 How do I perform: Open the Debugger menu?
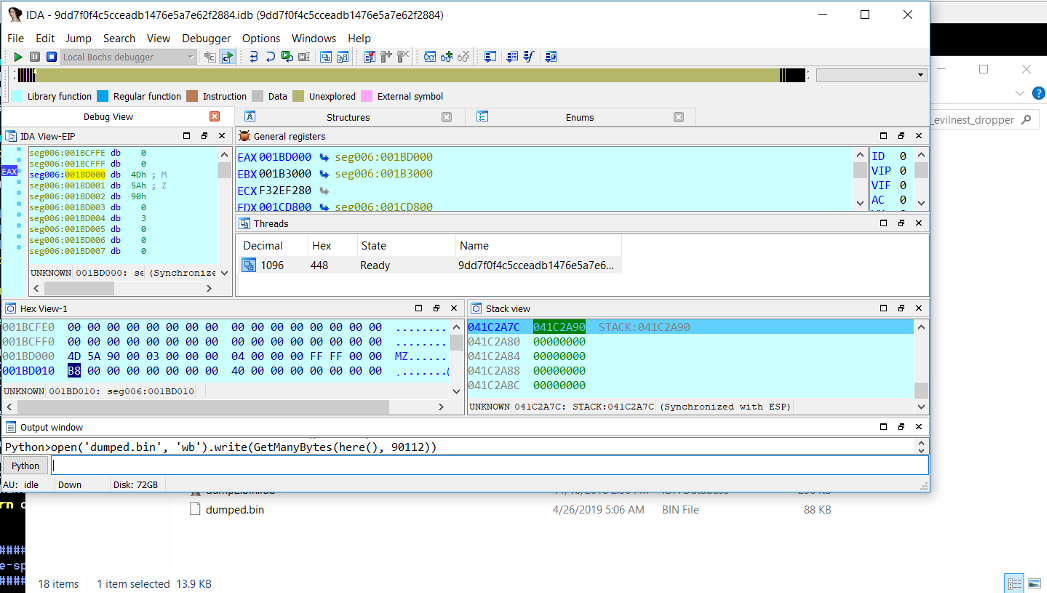[x=206, y=38]
